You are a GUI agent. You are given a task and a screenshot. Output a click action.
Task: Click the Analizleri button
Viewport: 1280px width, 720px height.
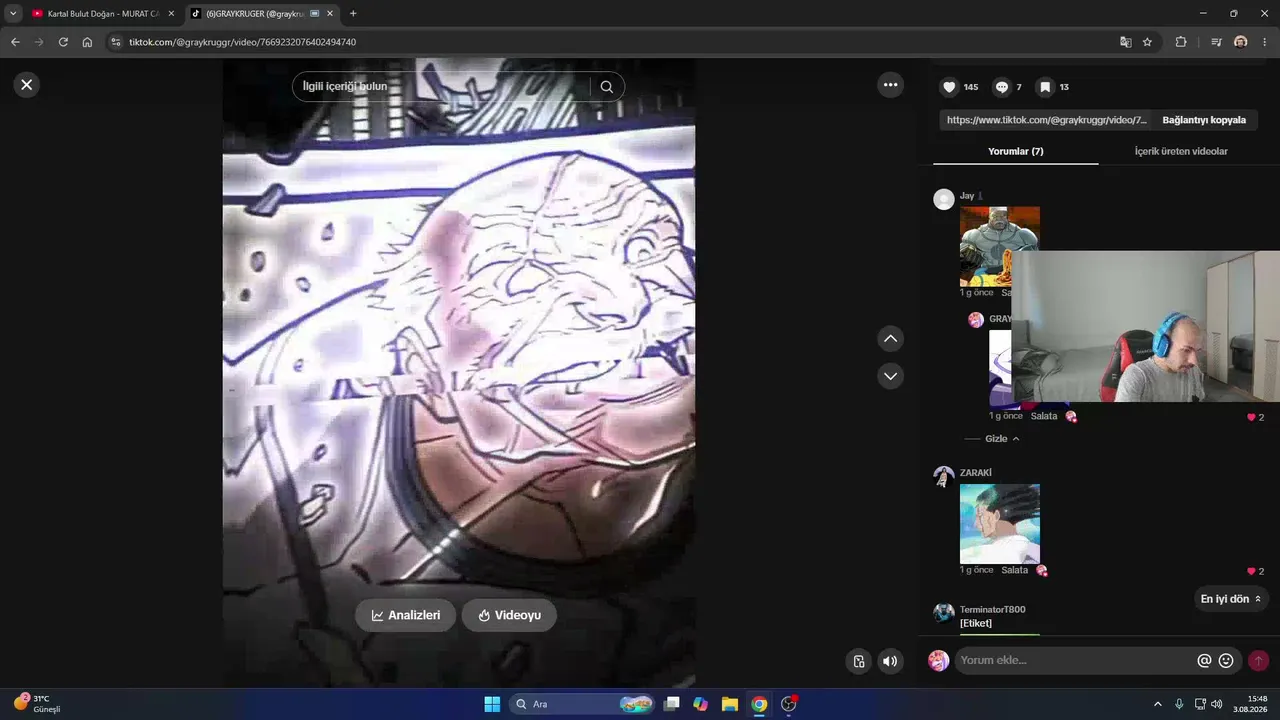[x=405, y=615]
